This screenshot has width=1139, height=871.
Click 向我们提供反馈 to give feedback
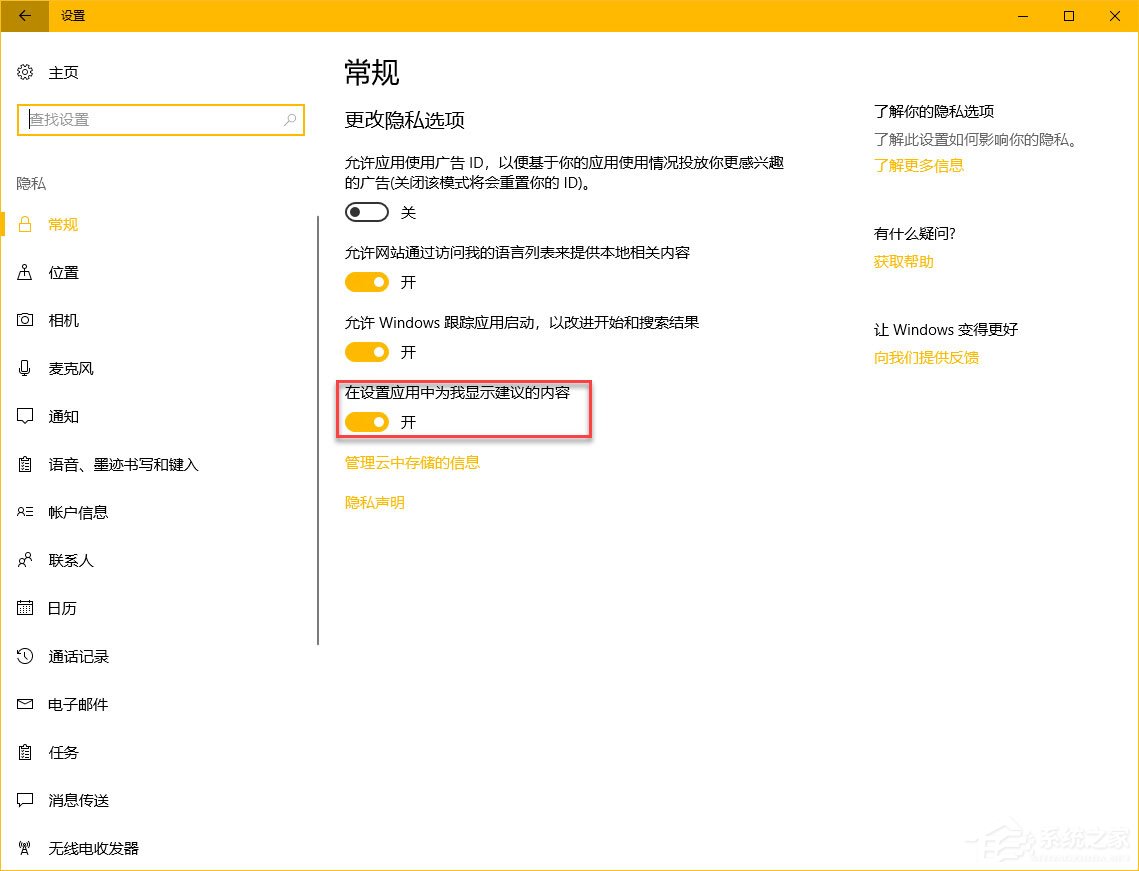pyautogui.click(x=926, y=357)
